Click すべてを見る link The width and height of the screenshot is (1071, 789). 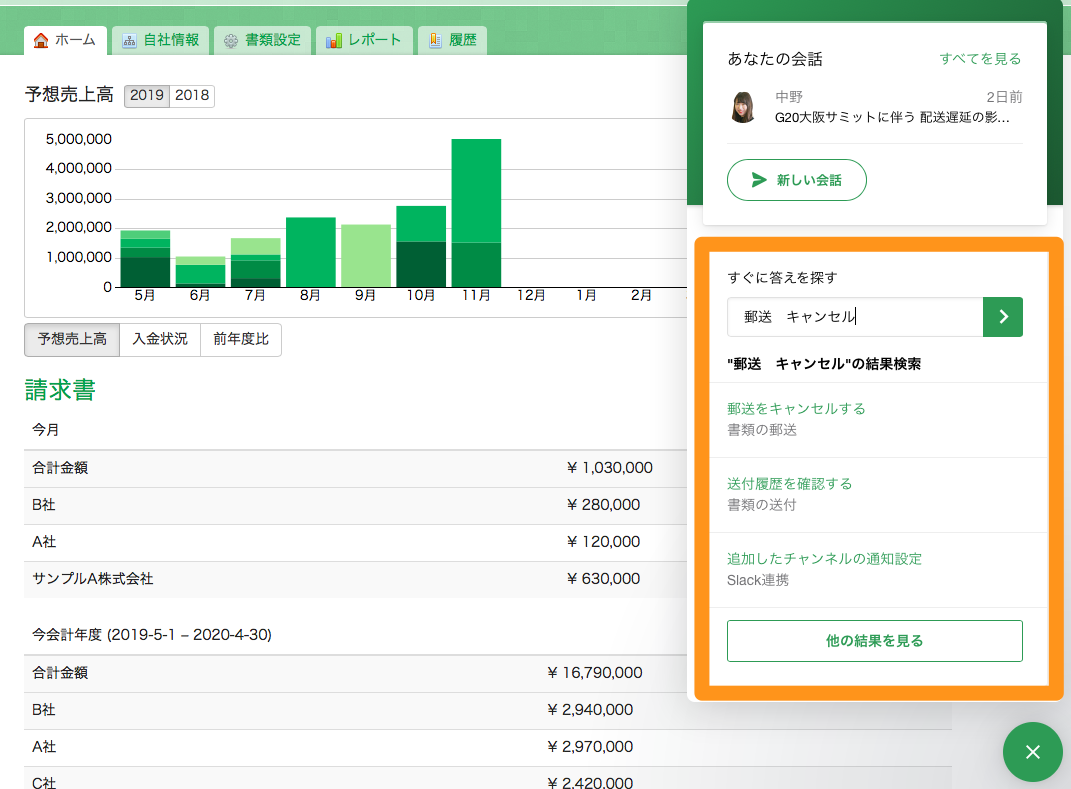980,59
